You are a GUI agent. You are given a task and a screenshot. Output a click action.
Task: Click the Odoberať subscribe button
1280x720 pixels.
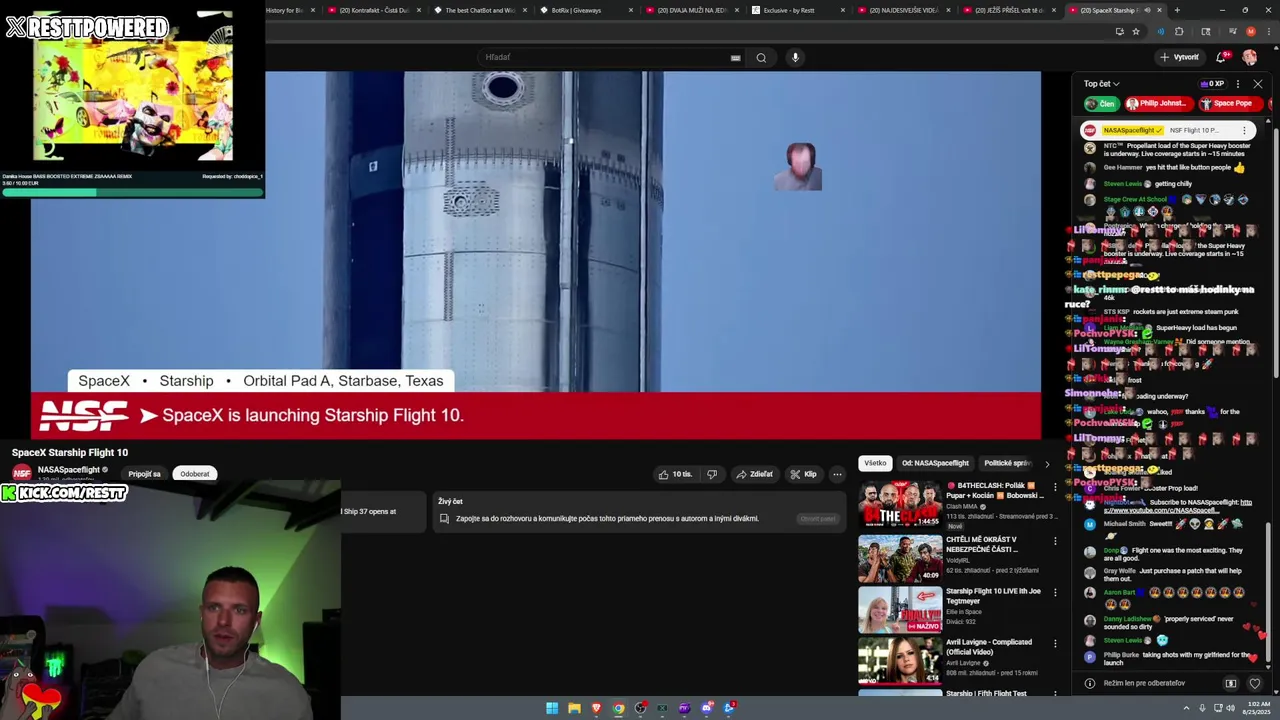[195, 474]
